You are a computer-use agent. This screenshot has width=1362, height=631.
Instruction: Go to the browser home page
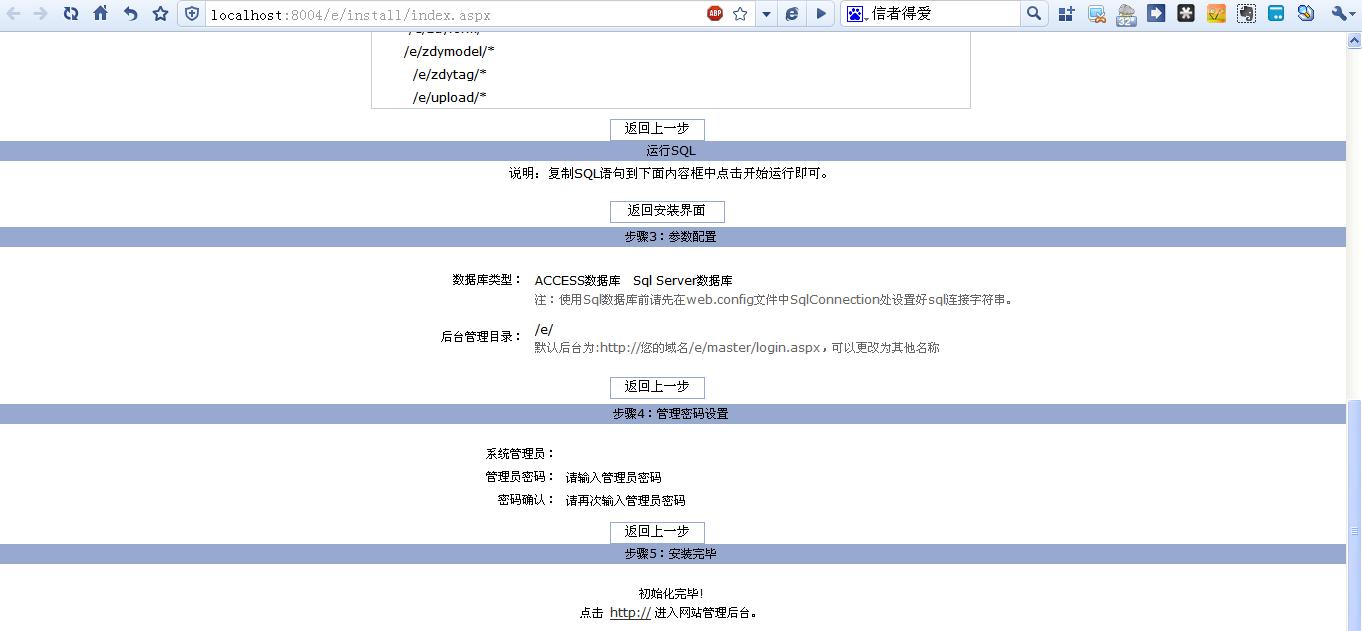coord(100,14)
